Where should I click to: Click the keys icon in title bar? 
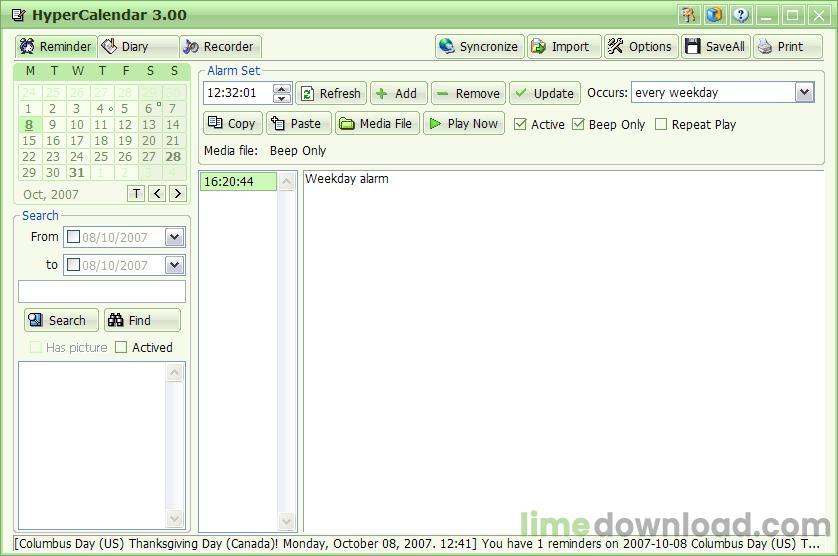[x=689, y=15]
